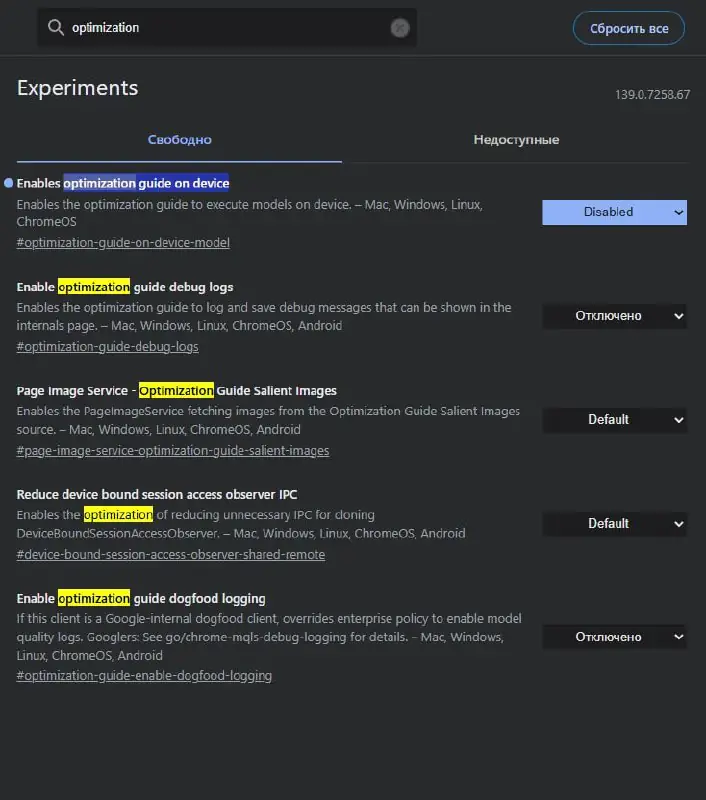The image size is (706, 800).
Task: Click the magnifier icon in search bar
Action: click(x=56, y=28)
